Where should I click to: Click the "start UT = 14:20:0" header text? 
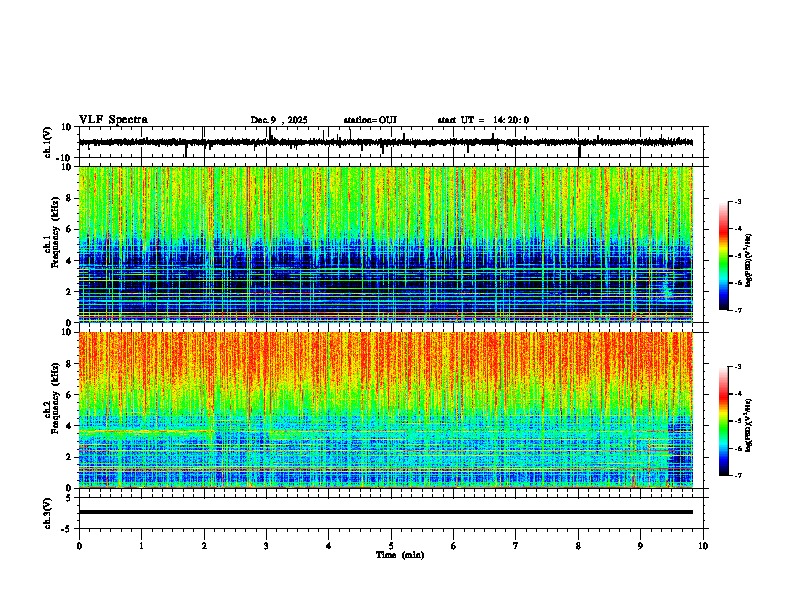point(483,120)
